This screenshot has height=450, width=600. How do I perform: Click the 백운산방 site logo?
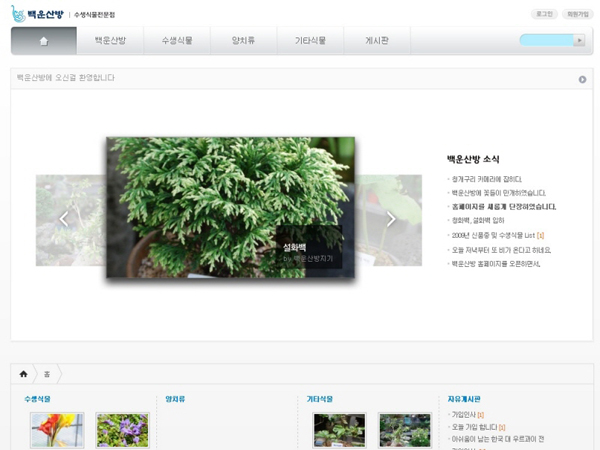pos(37,13)
